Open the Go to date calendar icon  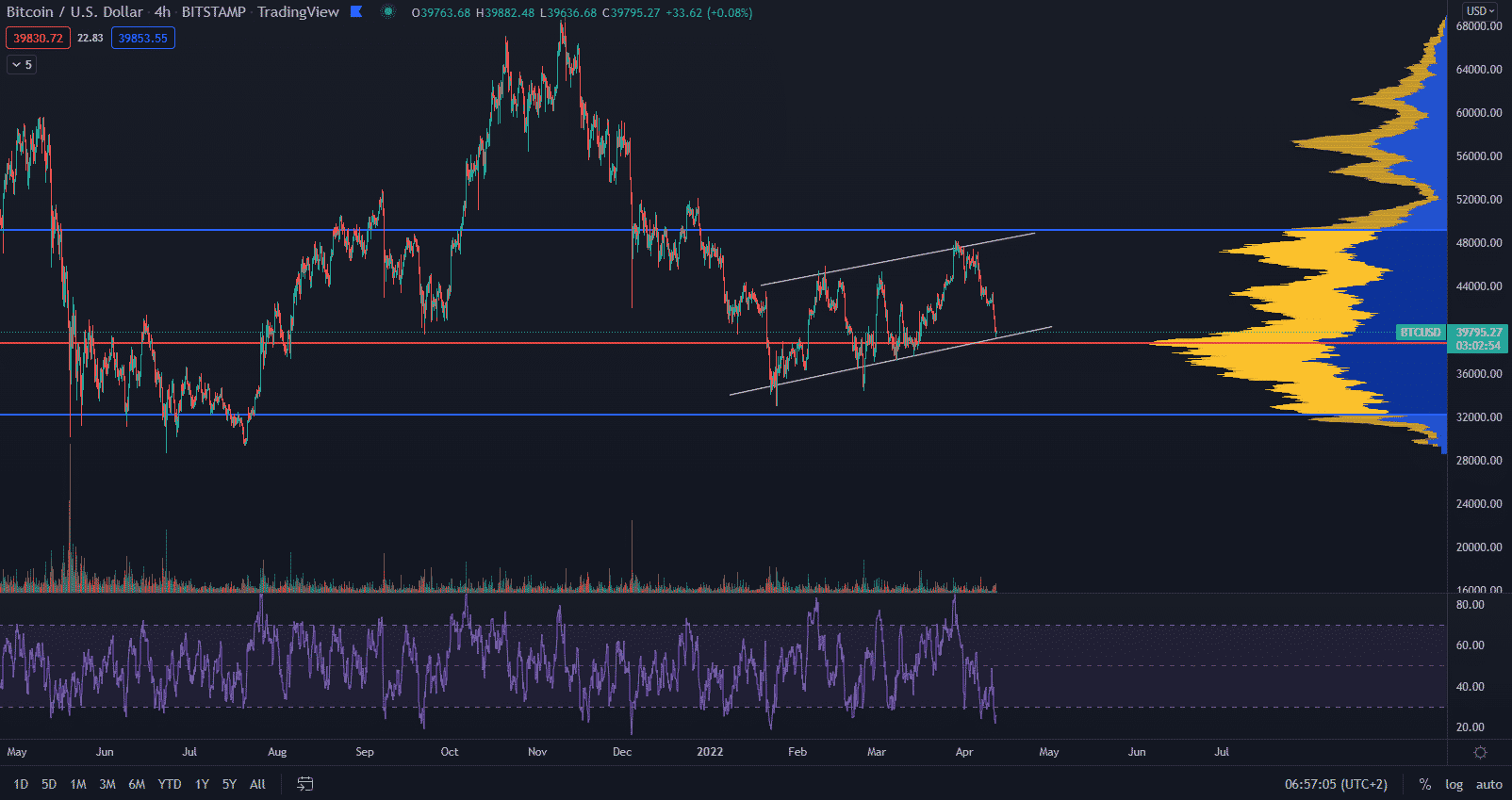tap(304, 784)
